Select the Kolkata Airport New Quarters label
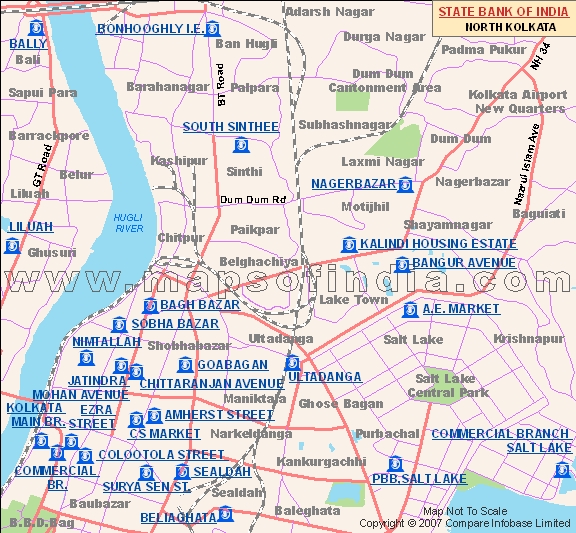The height and width of the screenshot is (533, 576). (x=518, y=102)
